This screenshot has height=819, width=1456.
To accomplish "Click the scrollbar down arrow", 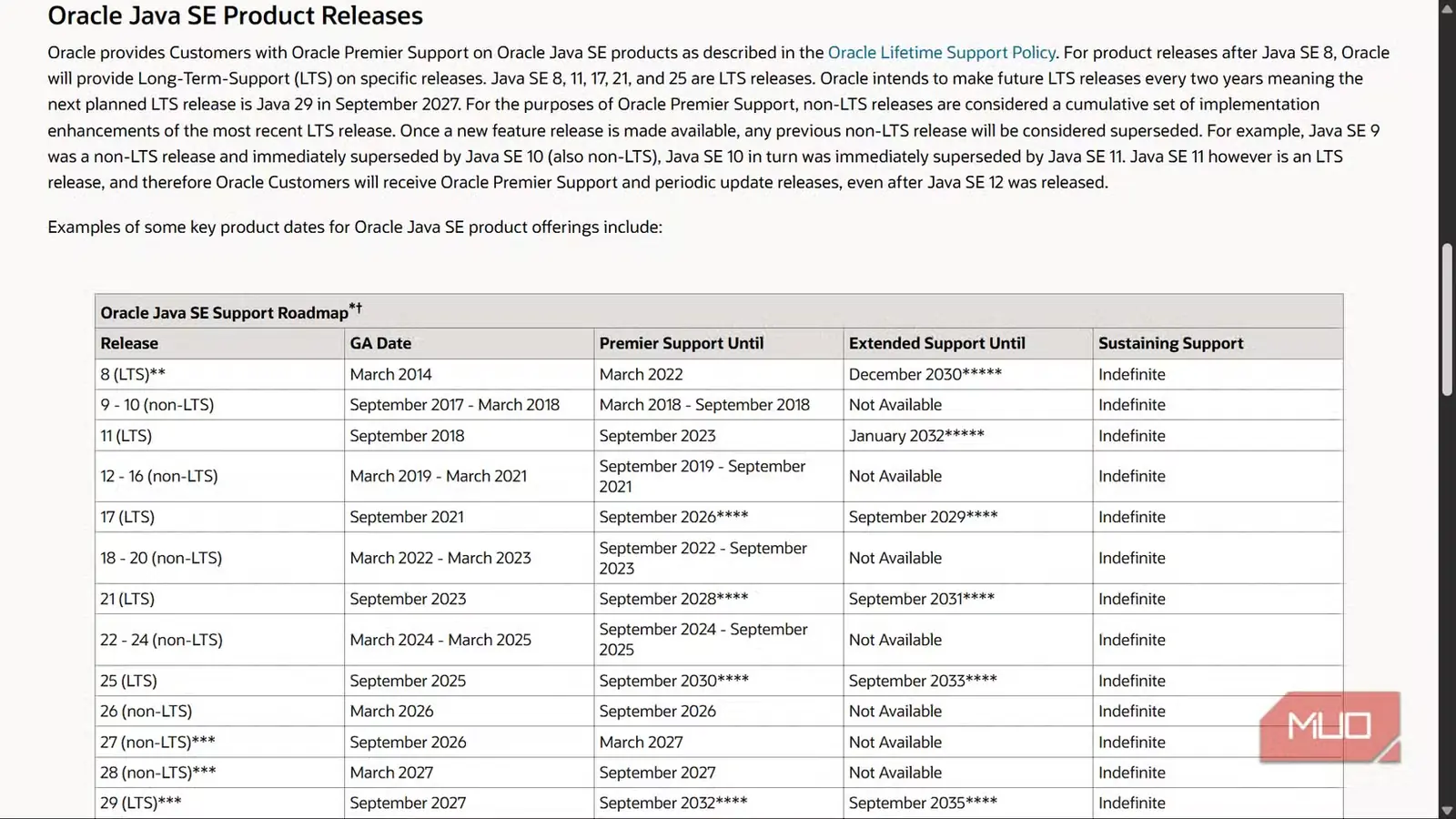I will point(1447,810).
